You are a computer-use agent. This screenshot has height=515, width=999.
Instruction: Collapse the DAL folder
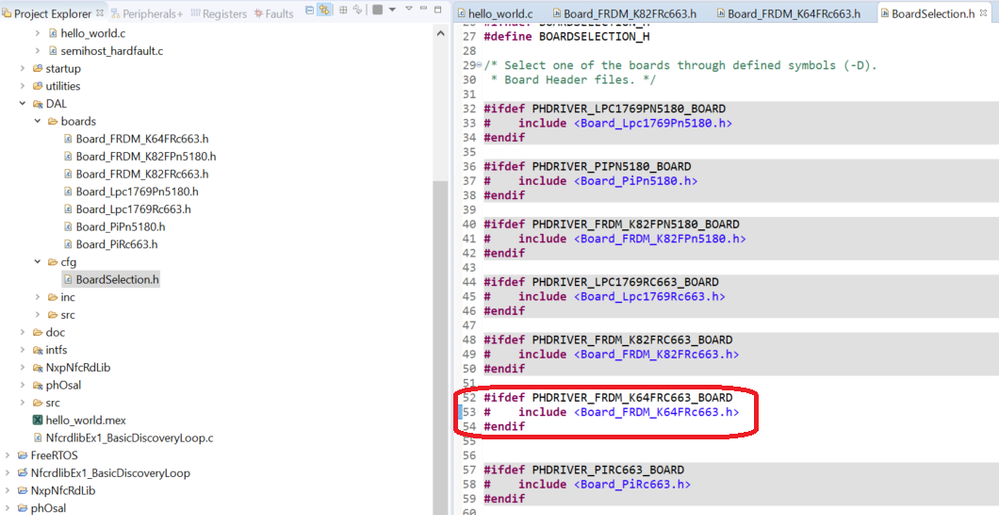coord(22,103)
